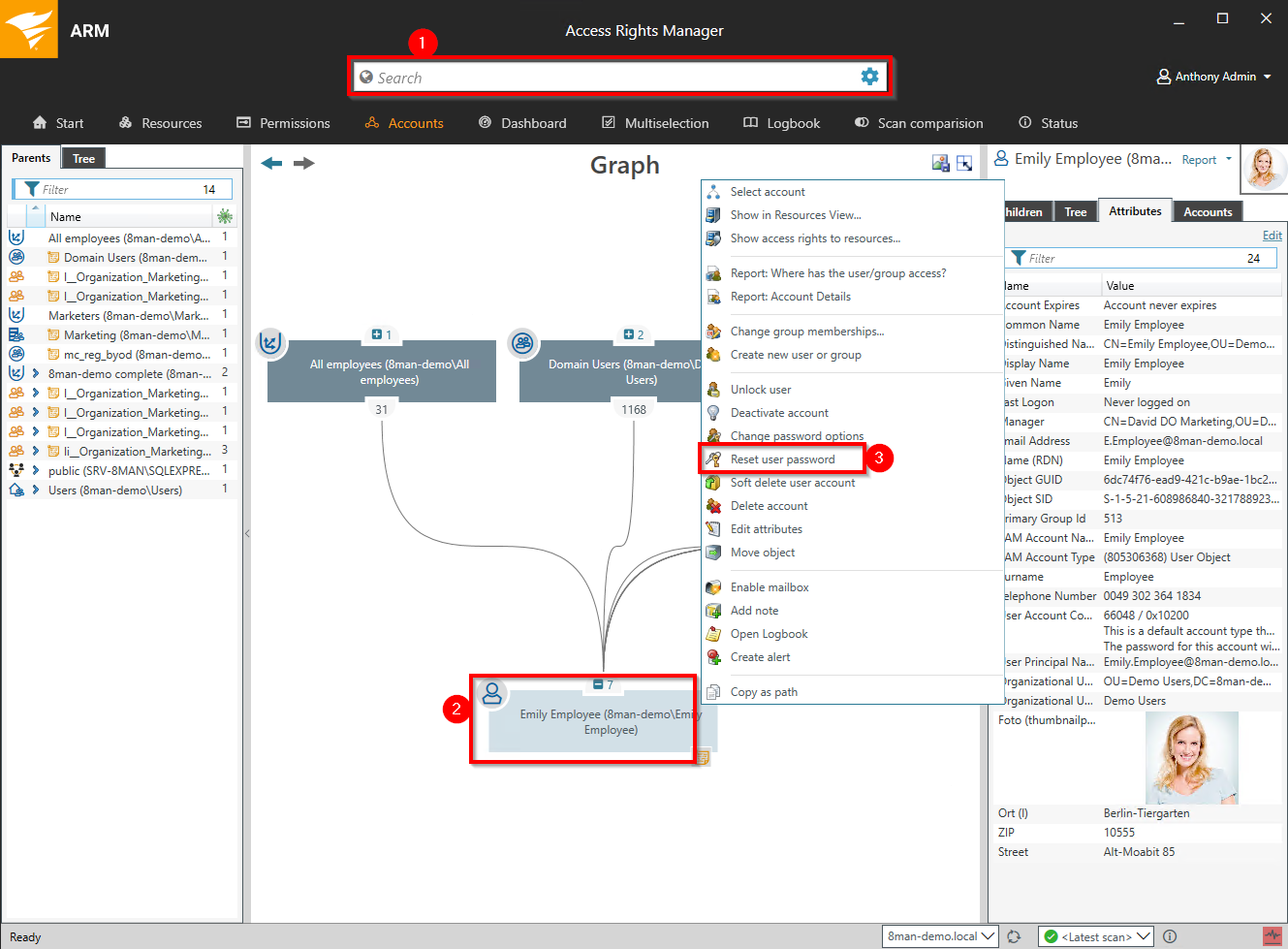Click the graph fullscreen icon
The image size is (1288, 949).
(x=964, y=163)
